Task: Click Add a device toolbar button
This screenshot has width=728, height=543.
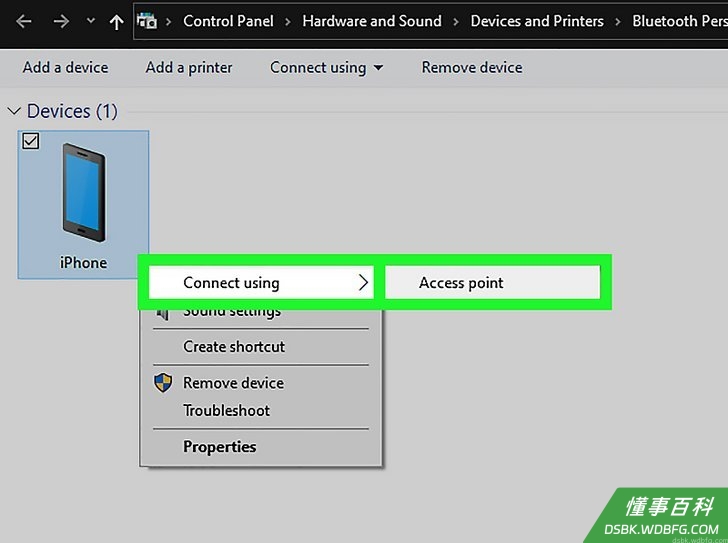Action: (x=65, y=67)
